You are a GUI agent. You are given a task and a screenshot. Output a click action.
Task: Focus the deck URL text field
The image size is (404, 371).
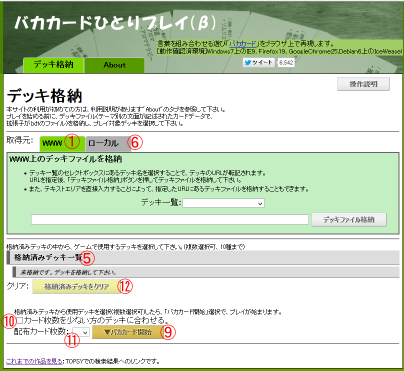pos(170,219)
